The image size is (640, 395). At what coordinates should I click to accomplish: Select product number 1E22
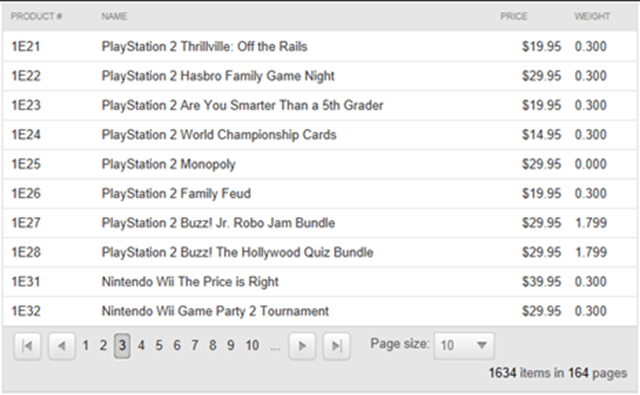click(x=26, y=76)
